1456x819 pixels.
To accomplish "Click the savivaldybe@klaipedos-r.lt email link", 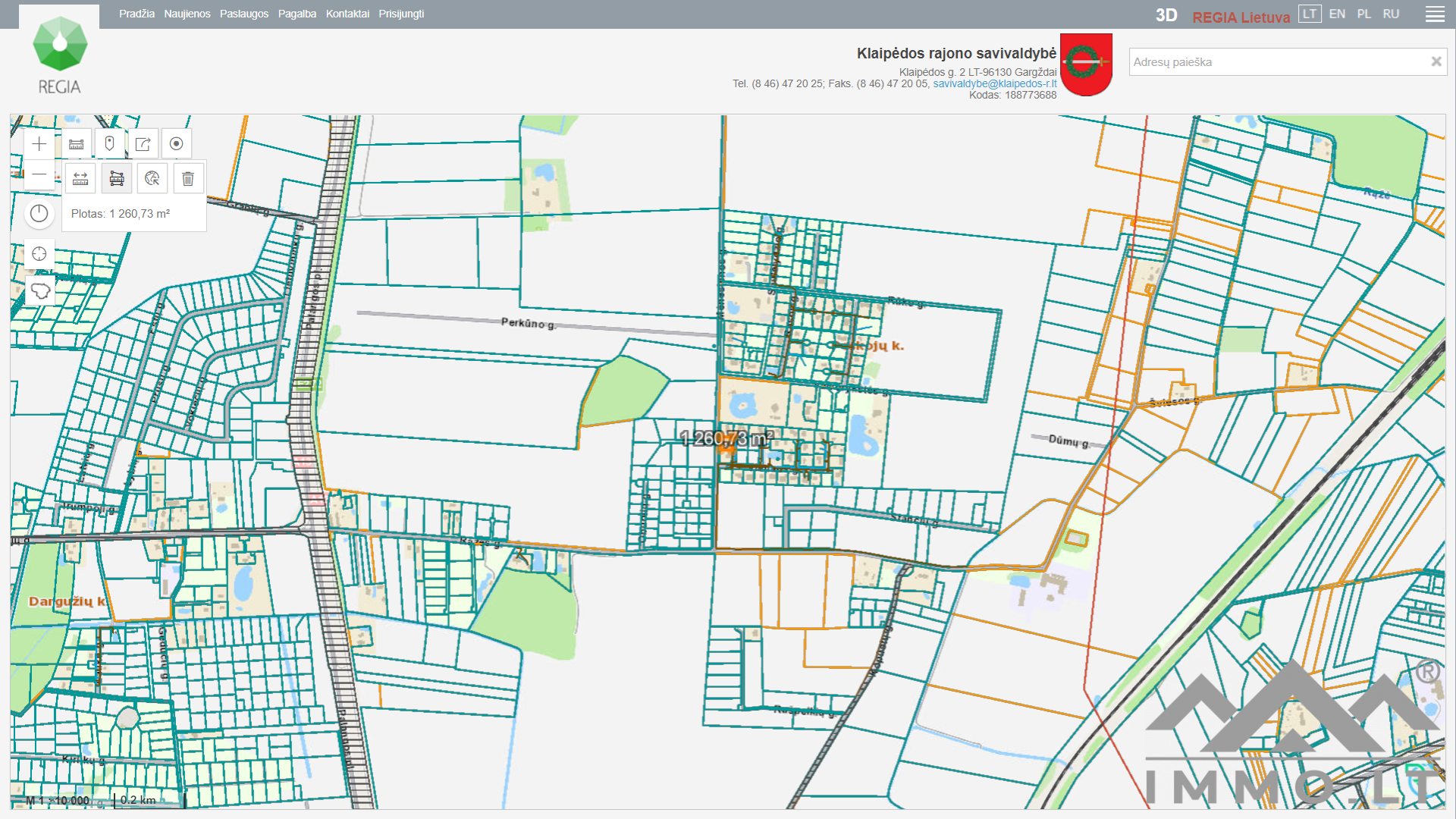I will tap(994, 83).
